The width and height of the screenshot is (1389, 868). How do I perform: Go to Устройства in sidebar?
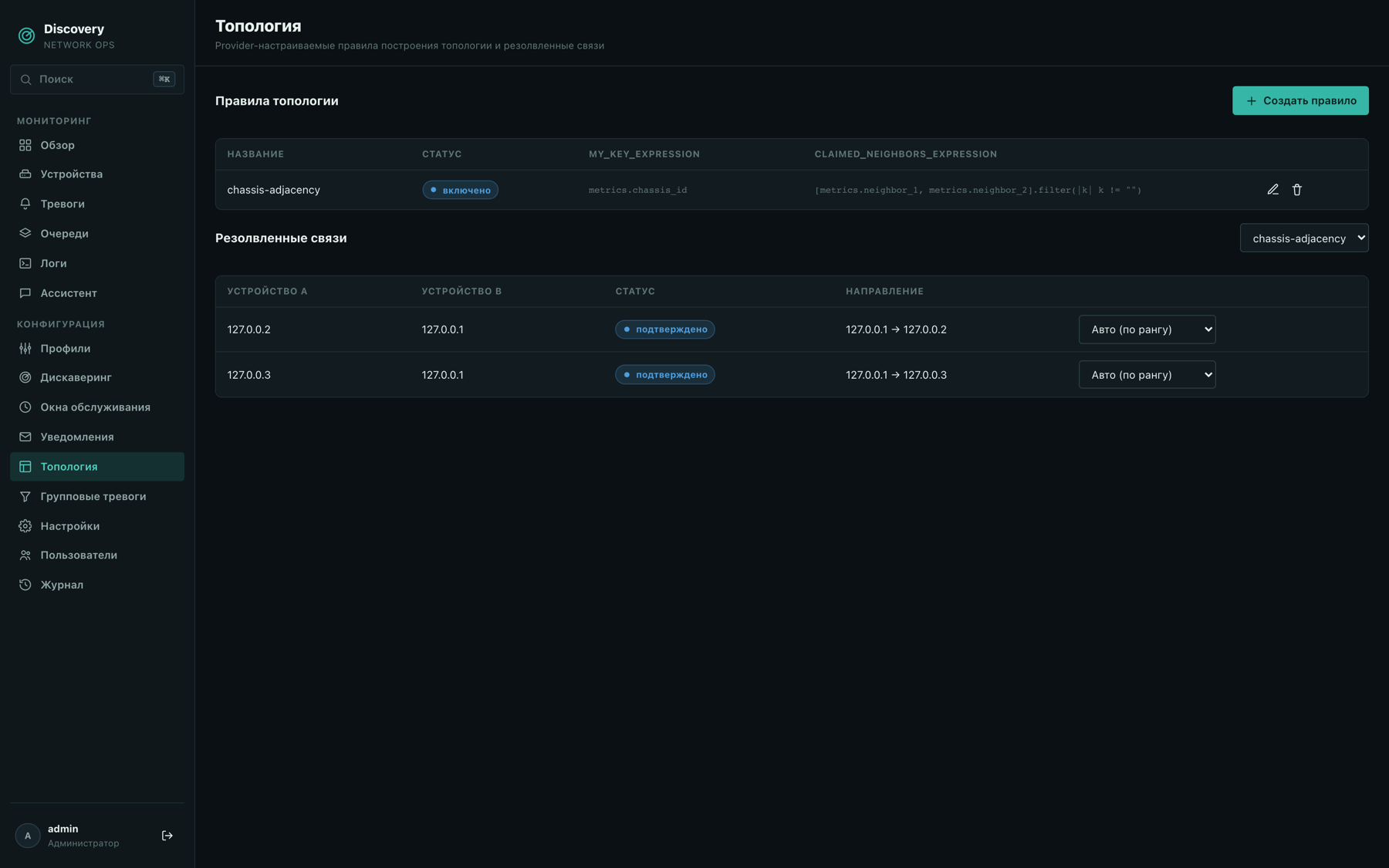(x=97, y=174)
